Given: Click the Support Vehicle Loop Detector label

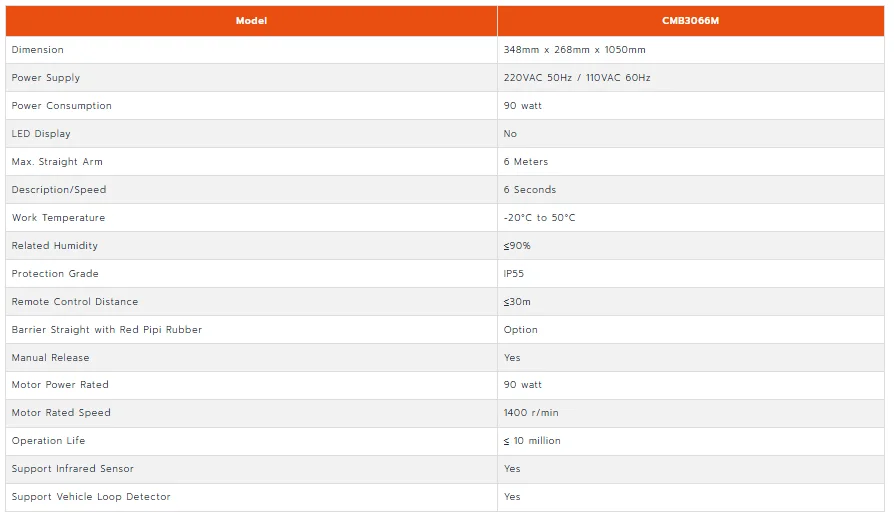Looking at the screenshot, I should click(91, 496).
